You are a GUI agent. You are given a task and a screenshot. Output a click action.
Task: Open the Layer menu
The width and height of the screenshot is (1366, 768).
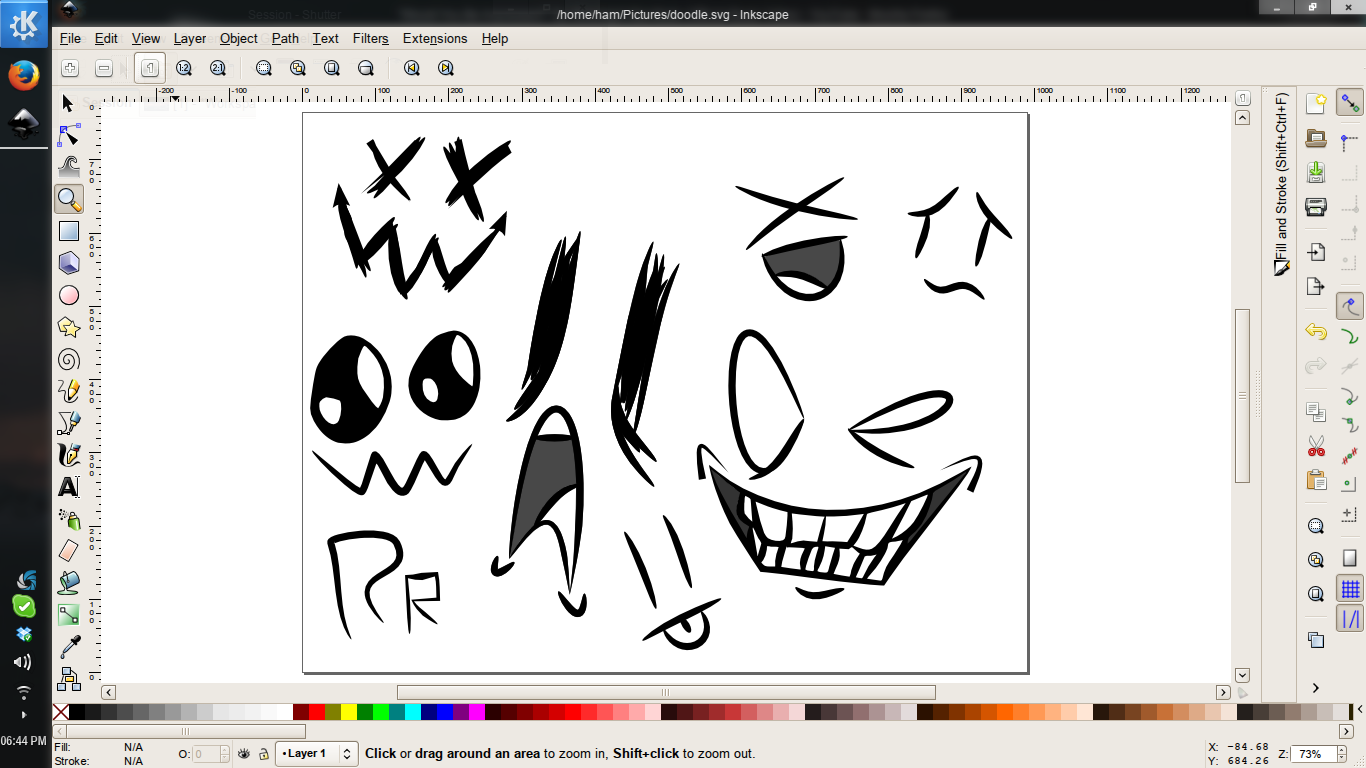tap(190, 38)
